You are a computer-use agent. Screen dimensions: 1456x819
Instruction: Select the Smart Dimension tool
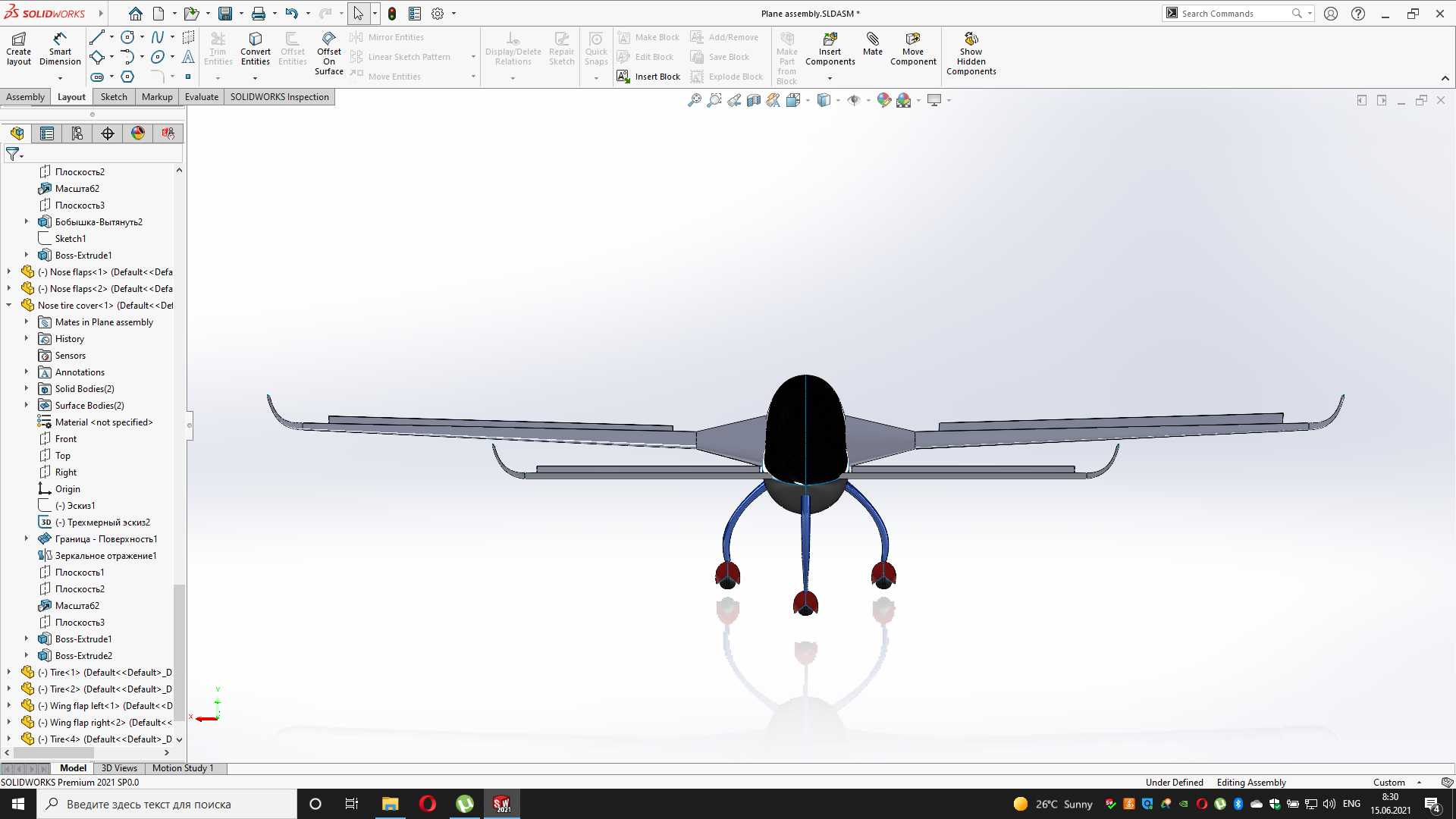[60, 49]
